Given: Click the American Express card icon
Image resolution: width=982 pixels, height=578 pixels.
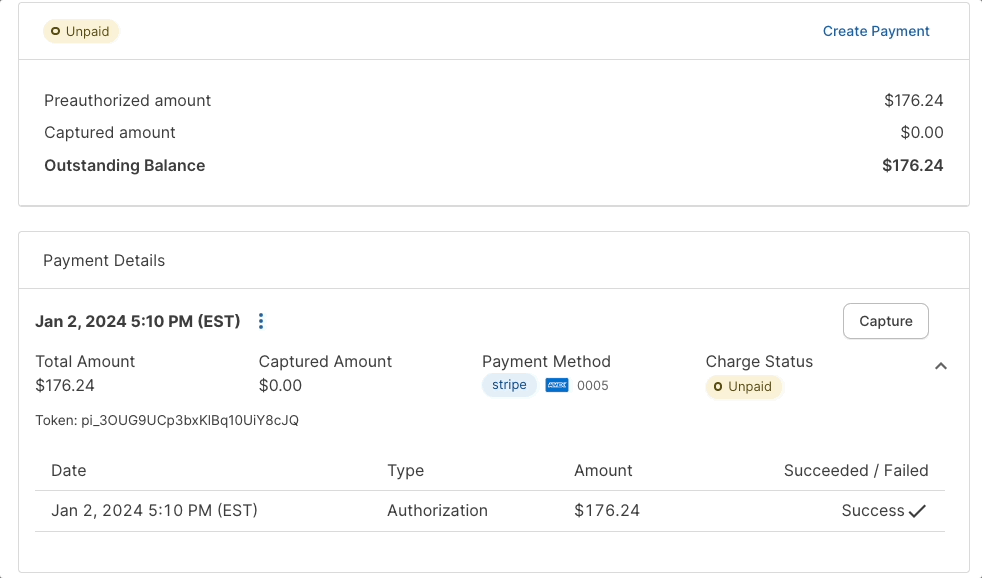Looking at the screenshot, I should (557, 385).
